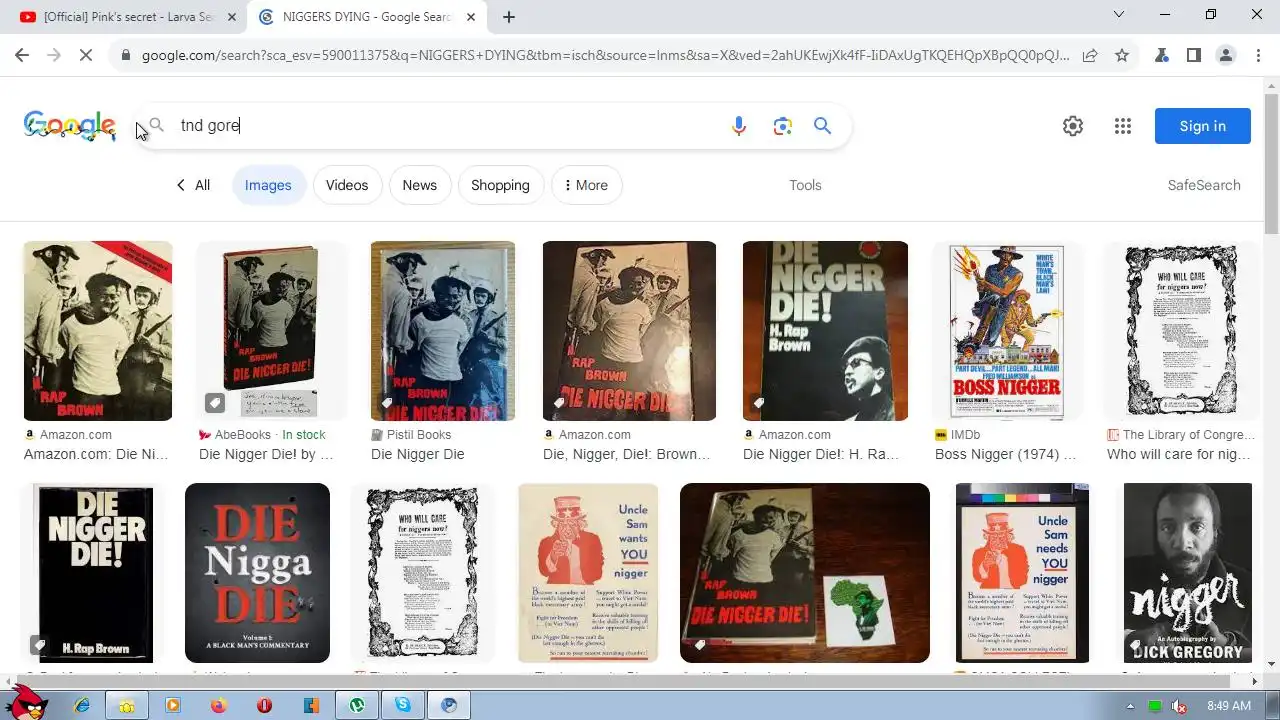1280x720 pixels.
Task: Click the scrollbar up arrow
Action: [1271, 85]
